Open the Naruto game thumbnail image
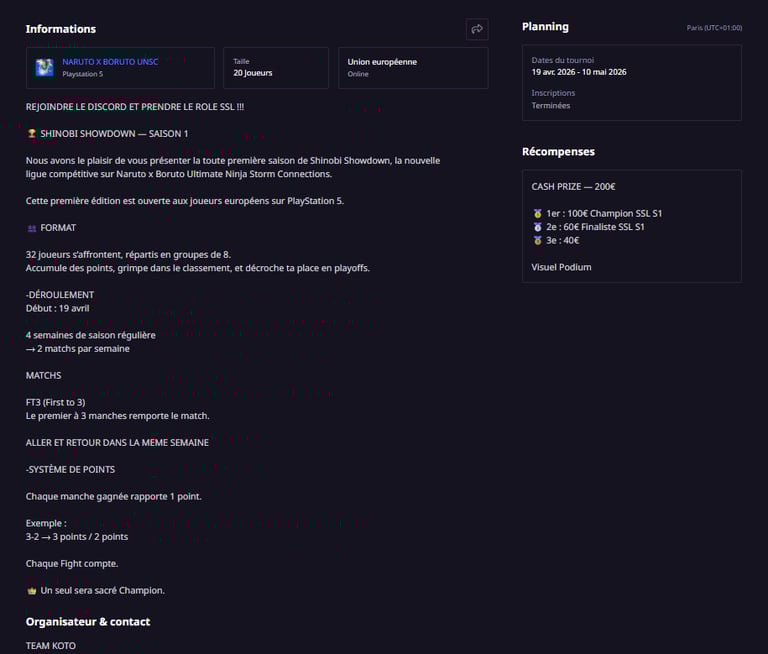The height and width of the screenshot is (654, 768). coord(45,68)
